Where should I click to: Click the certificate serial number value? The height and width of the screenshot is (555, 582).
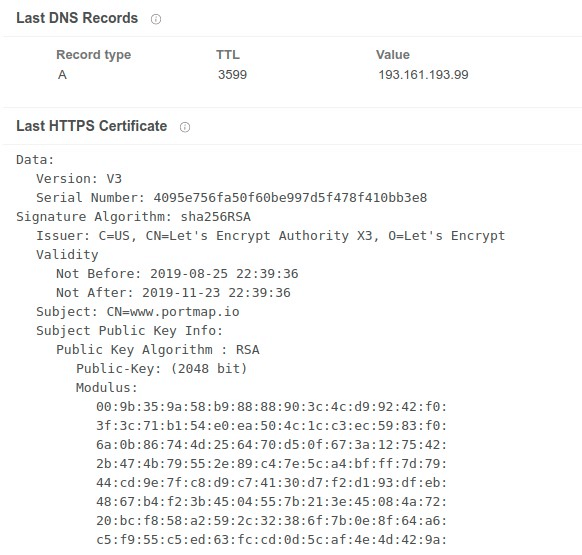click(x=290, y=197)
